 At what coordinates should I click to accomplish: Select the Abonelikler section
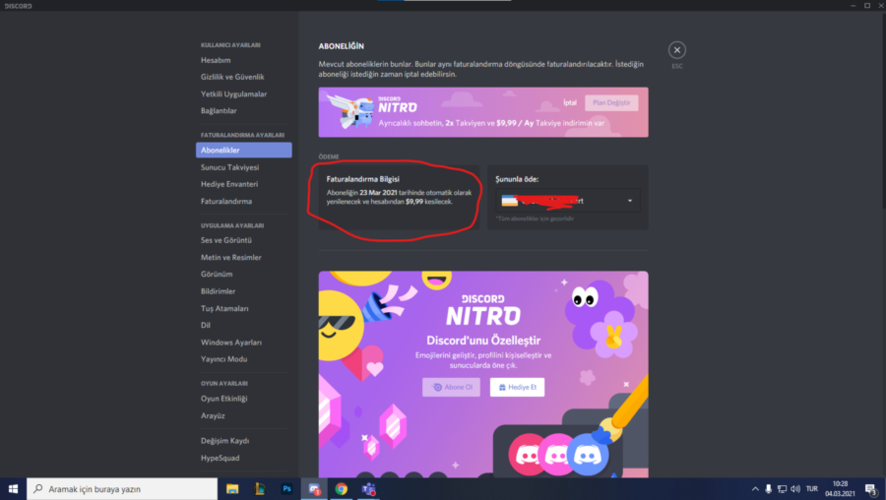[244, 150]
